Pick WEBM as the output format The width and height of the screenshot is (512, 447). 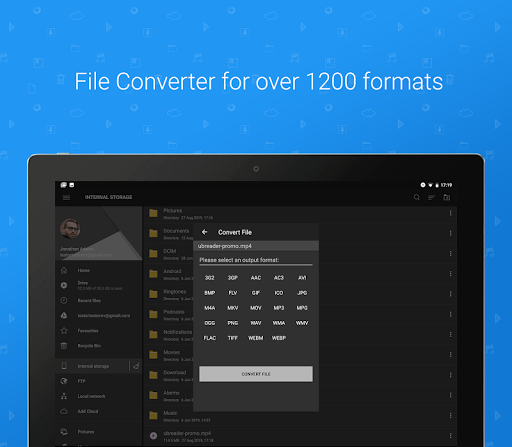(256, 338)
